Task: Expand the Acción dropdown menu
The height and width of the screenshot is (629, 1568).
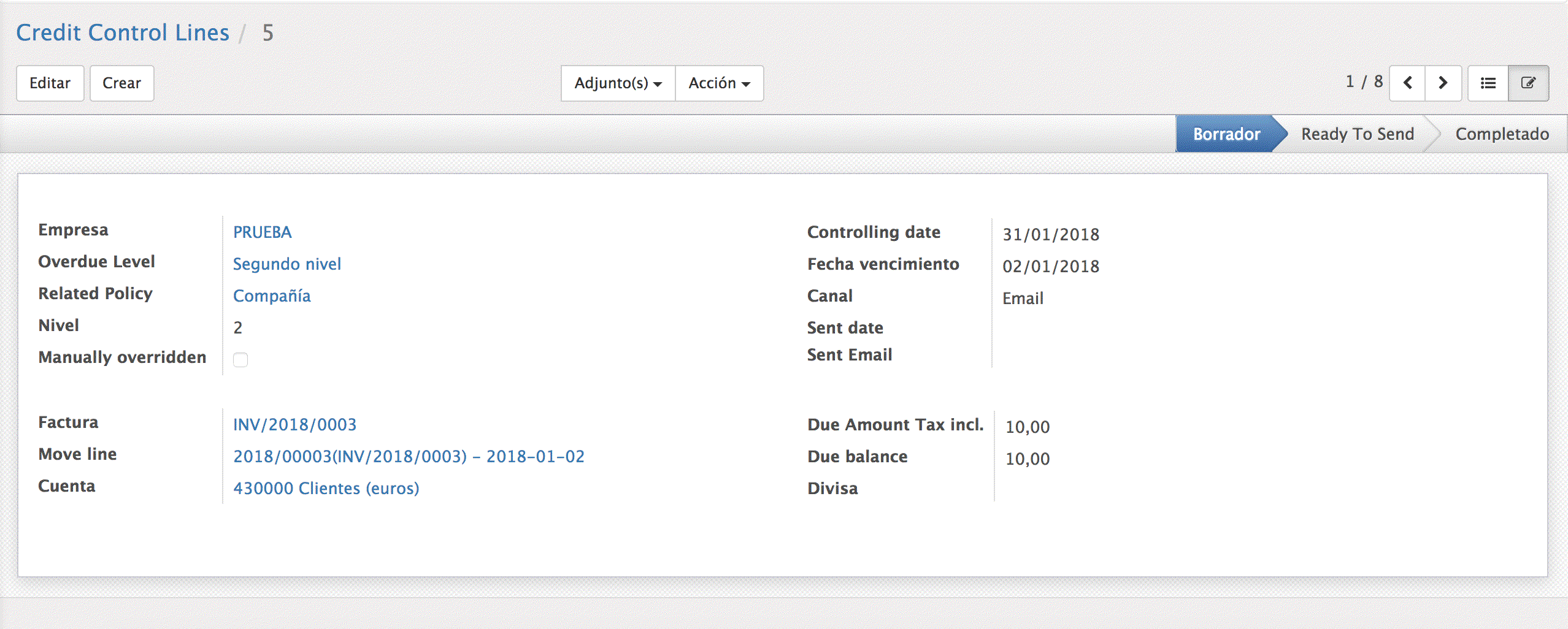Action: coord(719,83)
